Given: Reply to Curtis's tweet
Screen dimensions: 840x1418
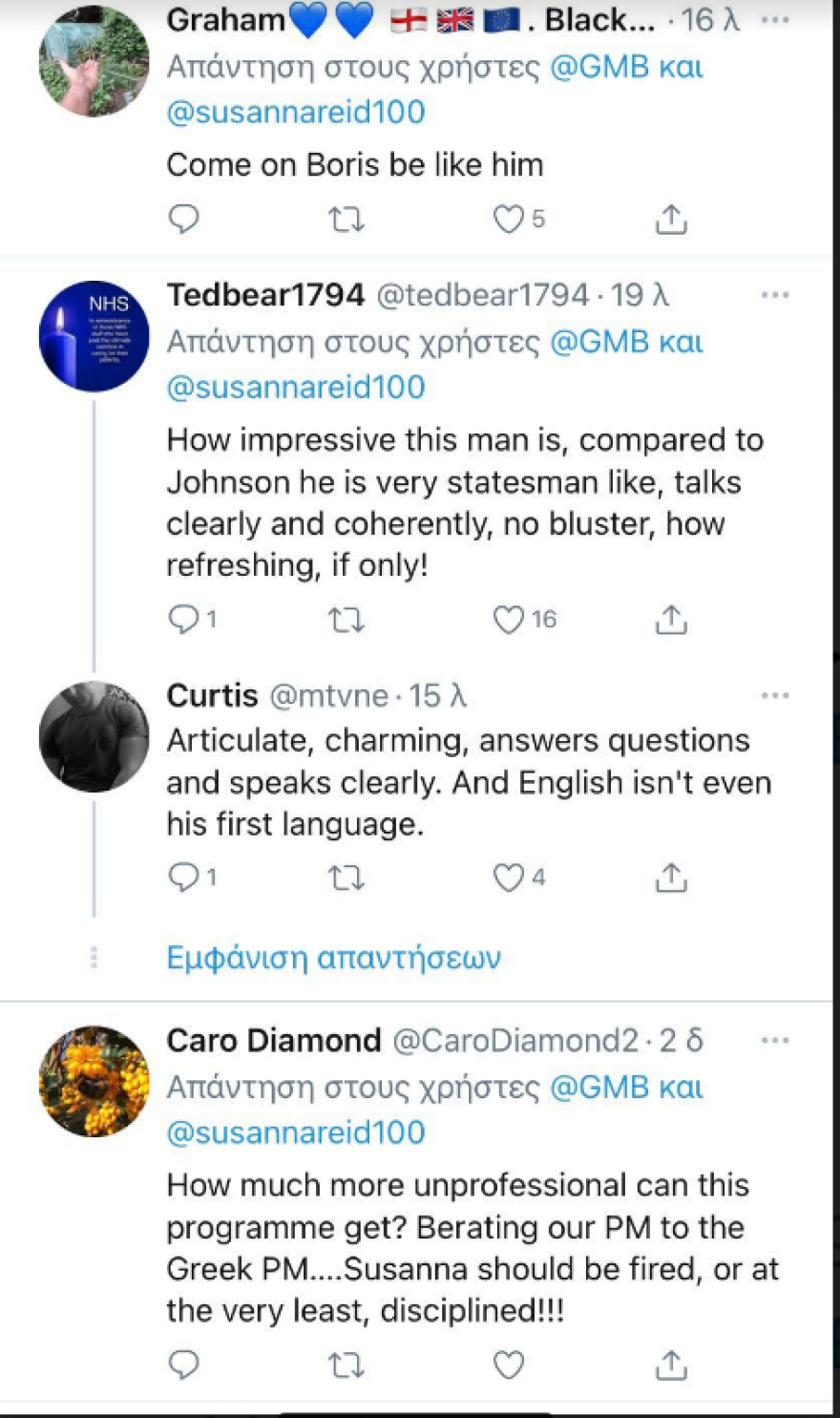Looking at the screenshot, I should [183, 877].
